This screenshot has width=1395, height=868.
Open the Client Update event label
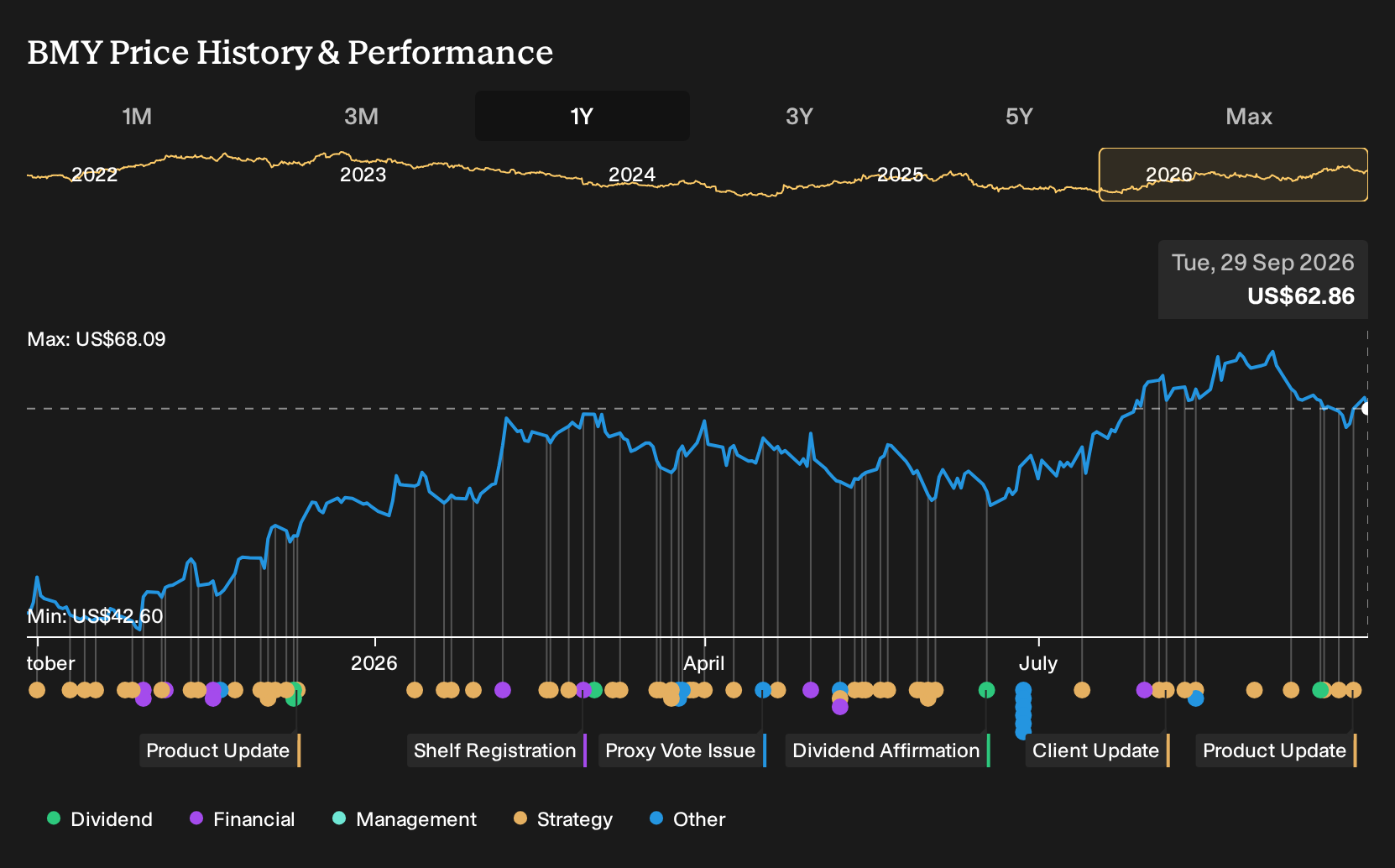(1098, 750)
